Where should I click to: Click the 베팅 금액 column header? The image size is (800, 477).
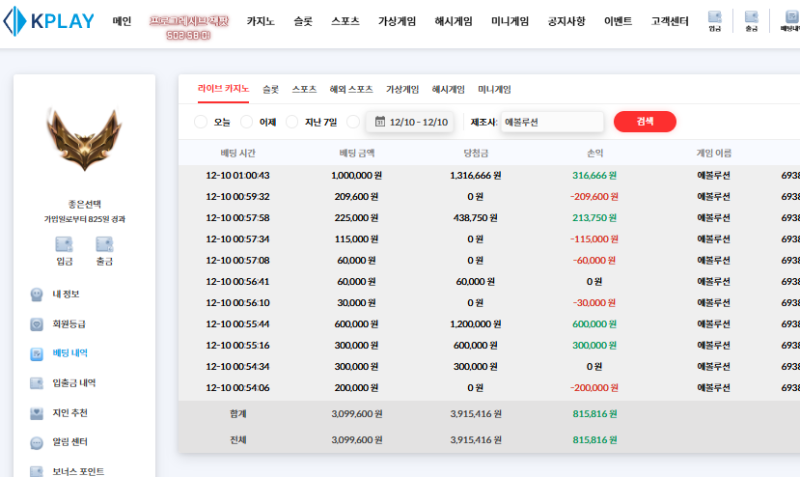pyautogui.click(x=357, y=153)
